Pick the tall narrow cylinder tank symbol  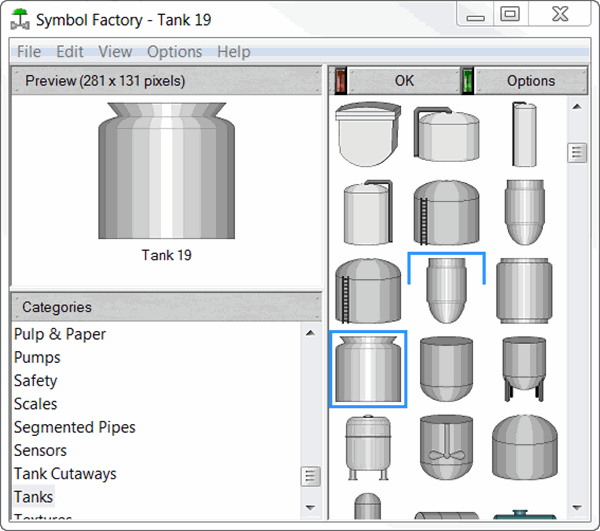click(x=524, y=134)
